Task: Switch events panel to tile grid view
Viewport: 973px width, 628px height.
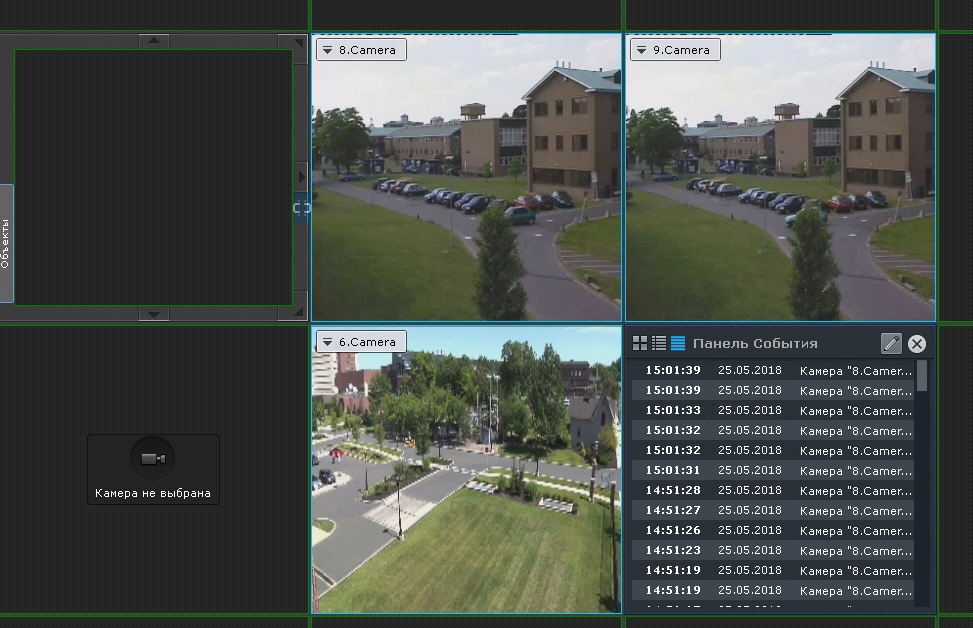Action: click(641, 343)
